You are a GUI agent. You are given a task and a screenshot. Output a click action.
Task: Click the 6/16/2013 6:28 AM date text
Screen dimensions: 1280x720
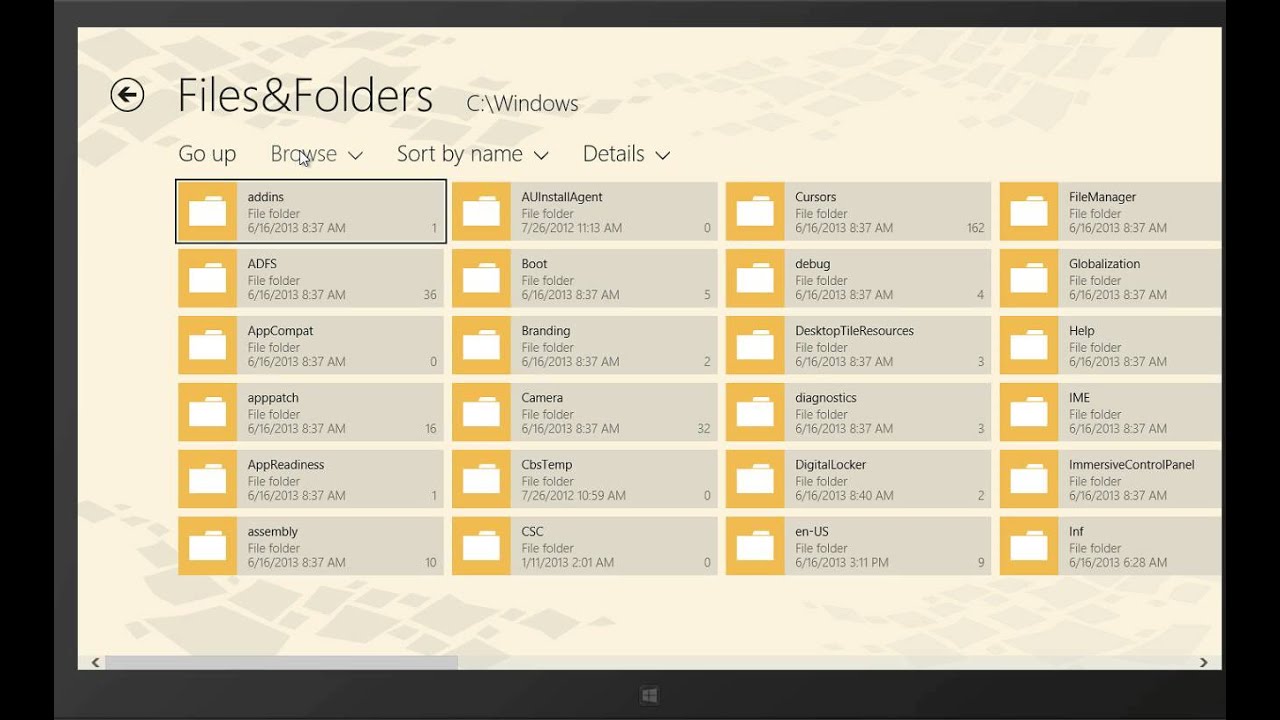[x=1118, y=562]
